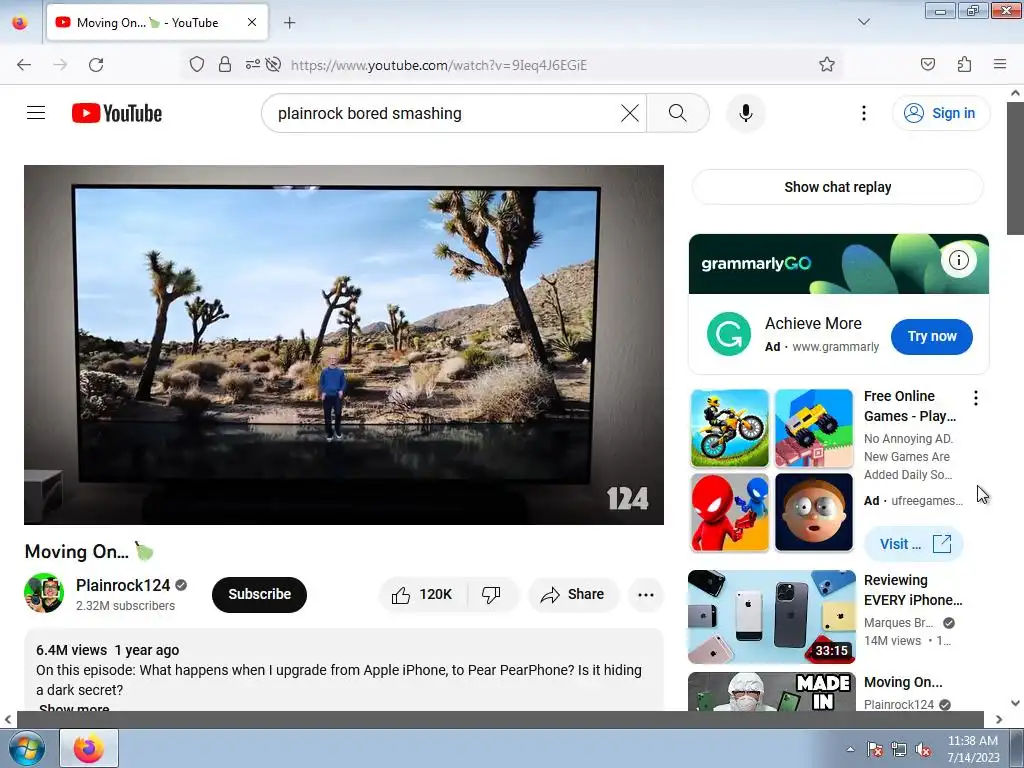Open the site permissions icon in address bar
1024x768 pixels.
click(x=252, y=65)
